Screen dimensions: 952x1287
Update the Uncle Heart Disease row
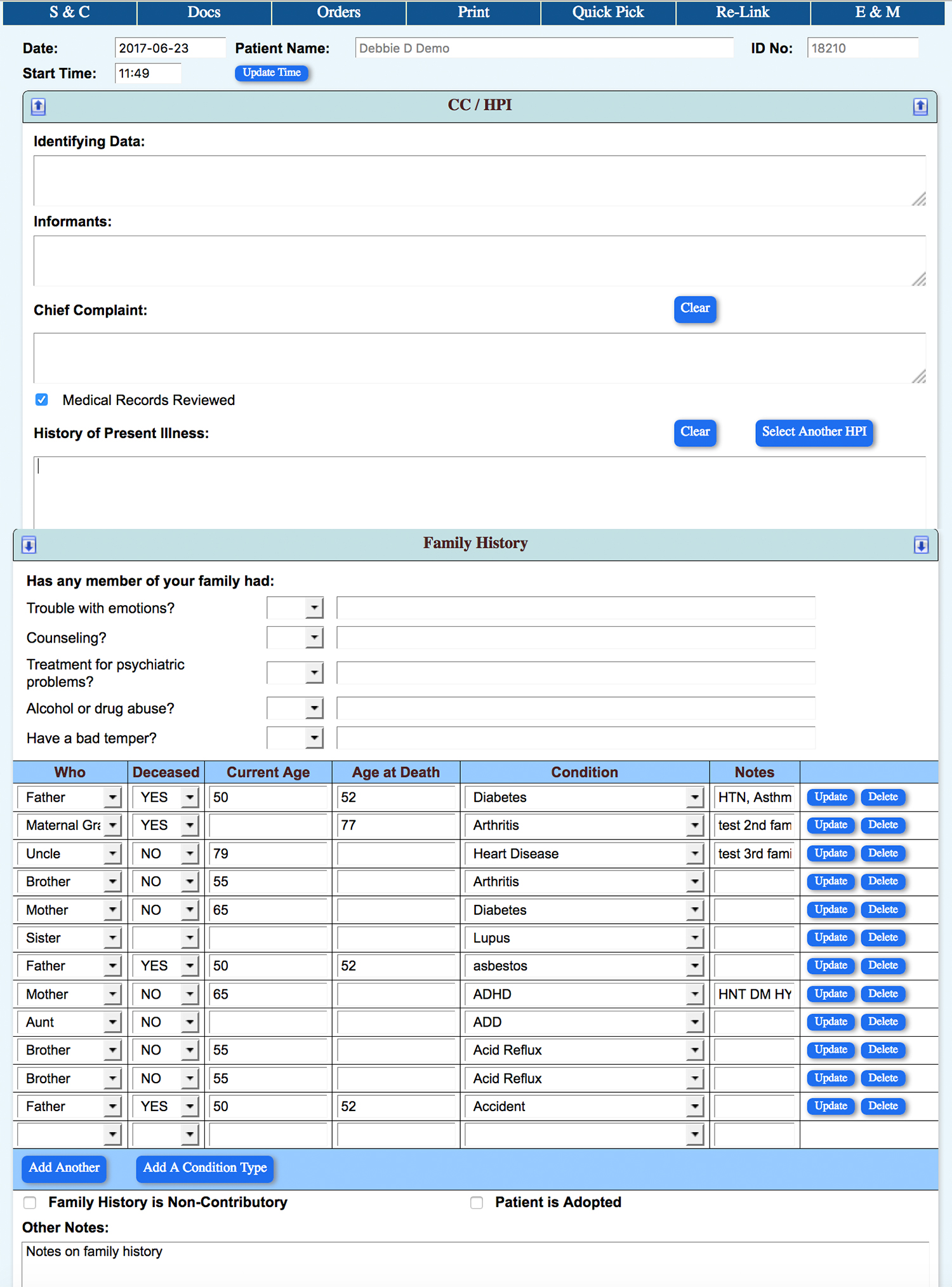pos(831,853)
